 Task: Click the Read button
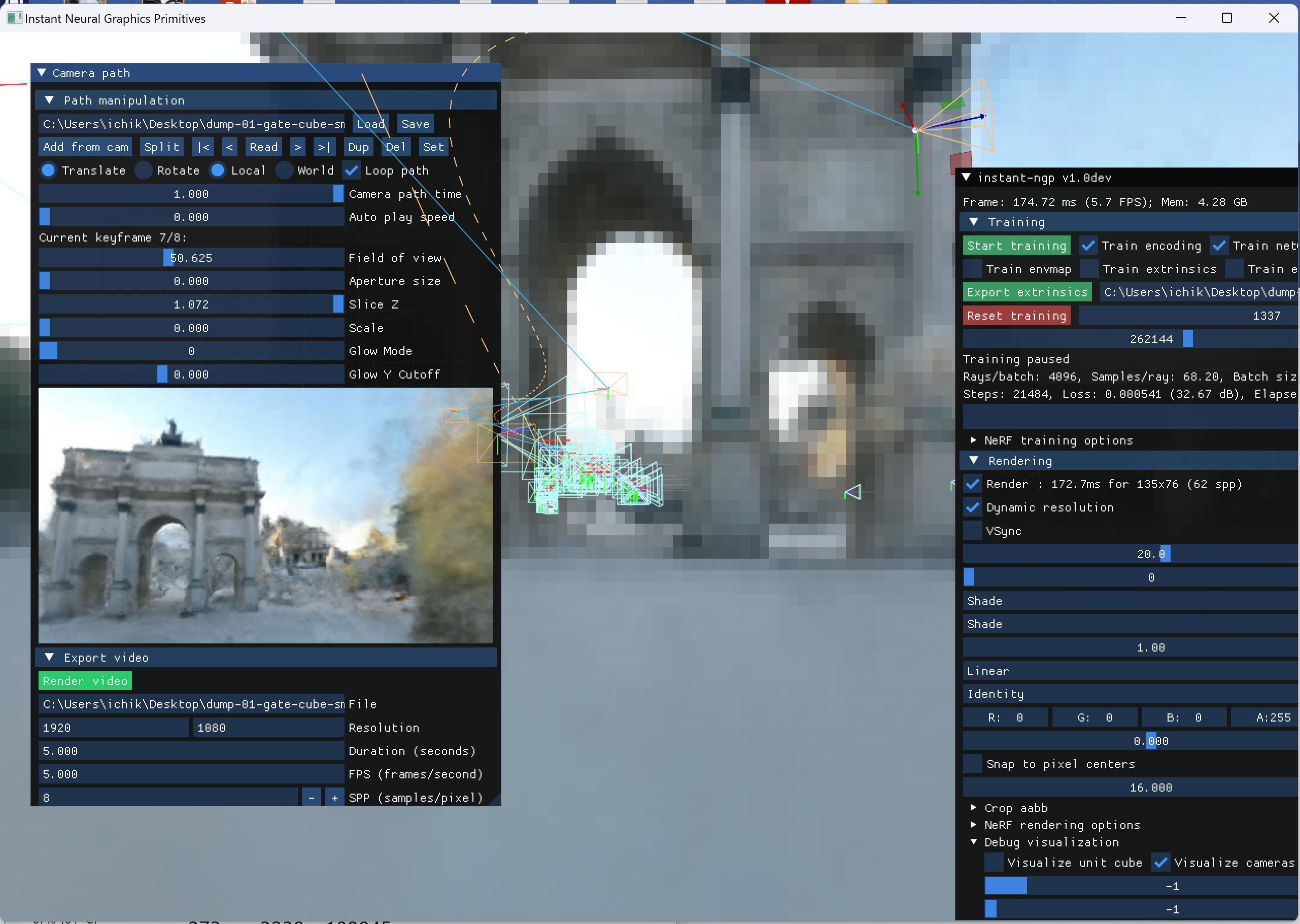(x=264, y=147)
